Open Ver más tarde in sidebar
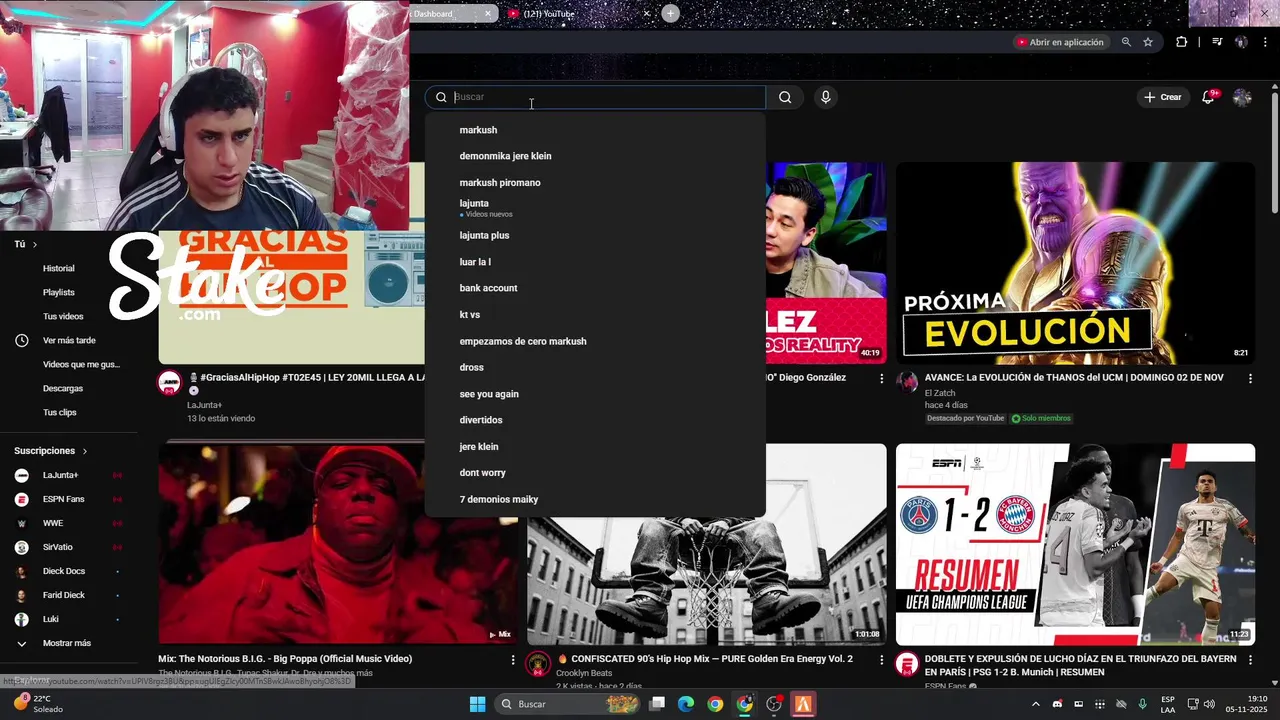 click(x=68, y=340)
